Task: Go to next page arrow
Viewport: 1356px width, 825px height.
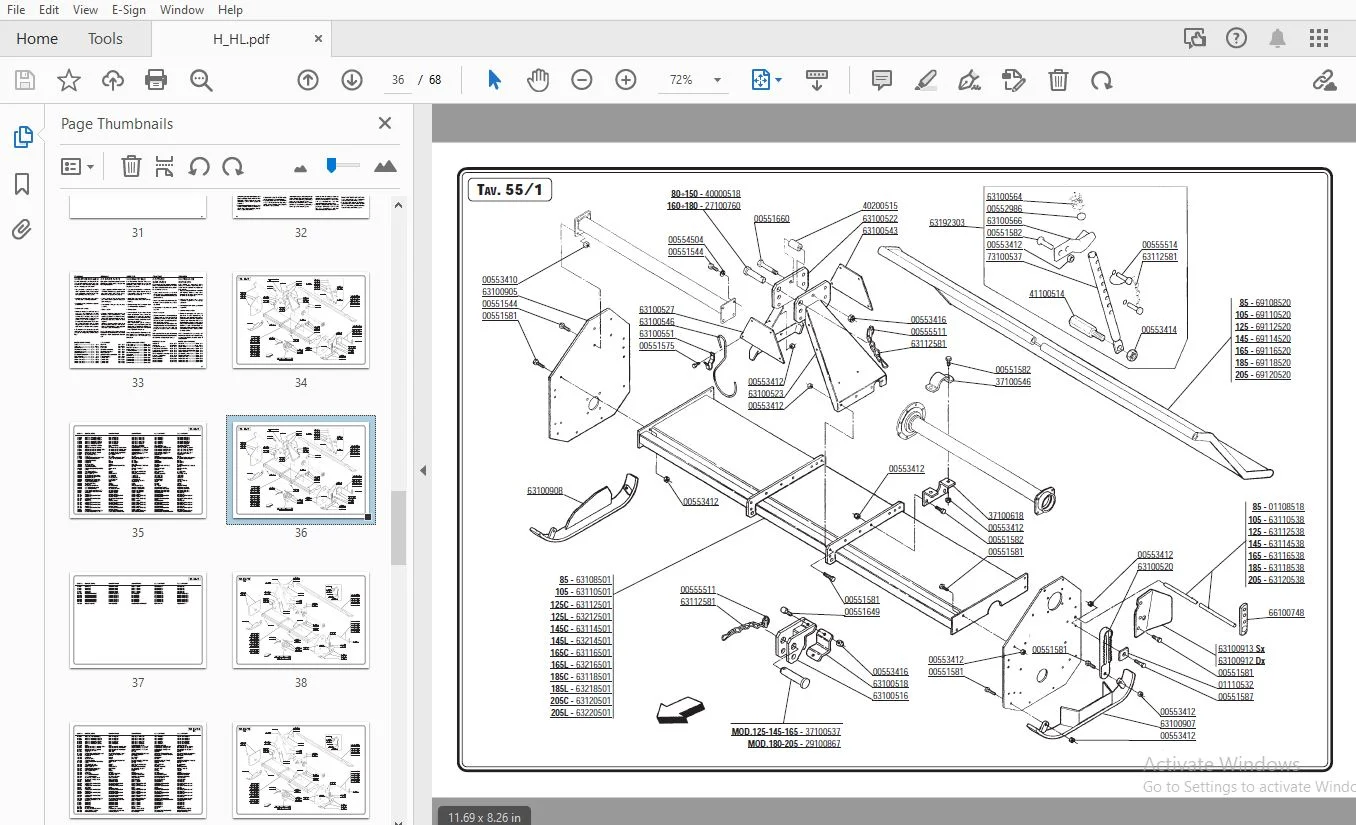Action: pyautogui.click(x=352, y=80)
